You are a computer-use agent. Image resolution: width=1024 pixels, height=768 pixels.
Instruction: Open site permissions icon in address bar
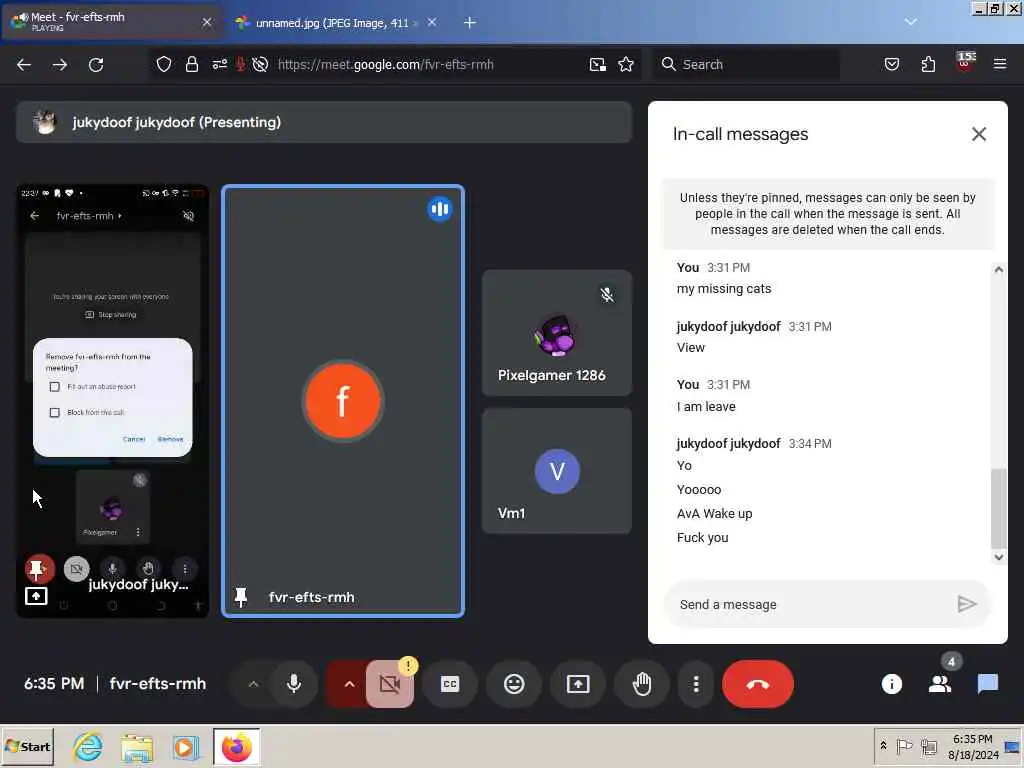[219, 64]
